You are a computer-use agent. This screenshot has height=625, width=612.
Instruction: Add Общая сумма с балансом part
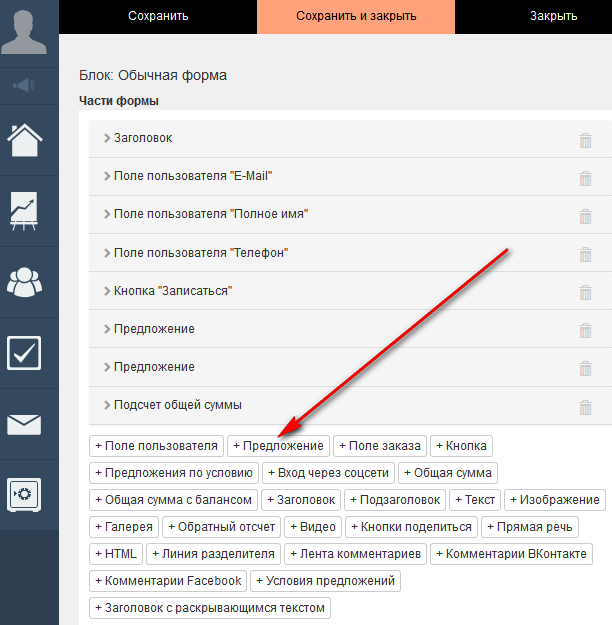(173, 500)
